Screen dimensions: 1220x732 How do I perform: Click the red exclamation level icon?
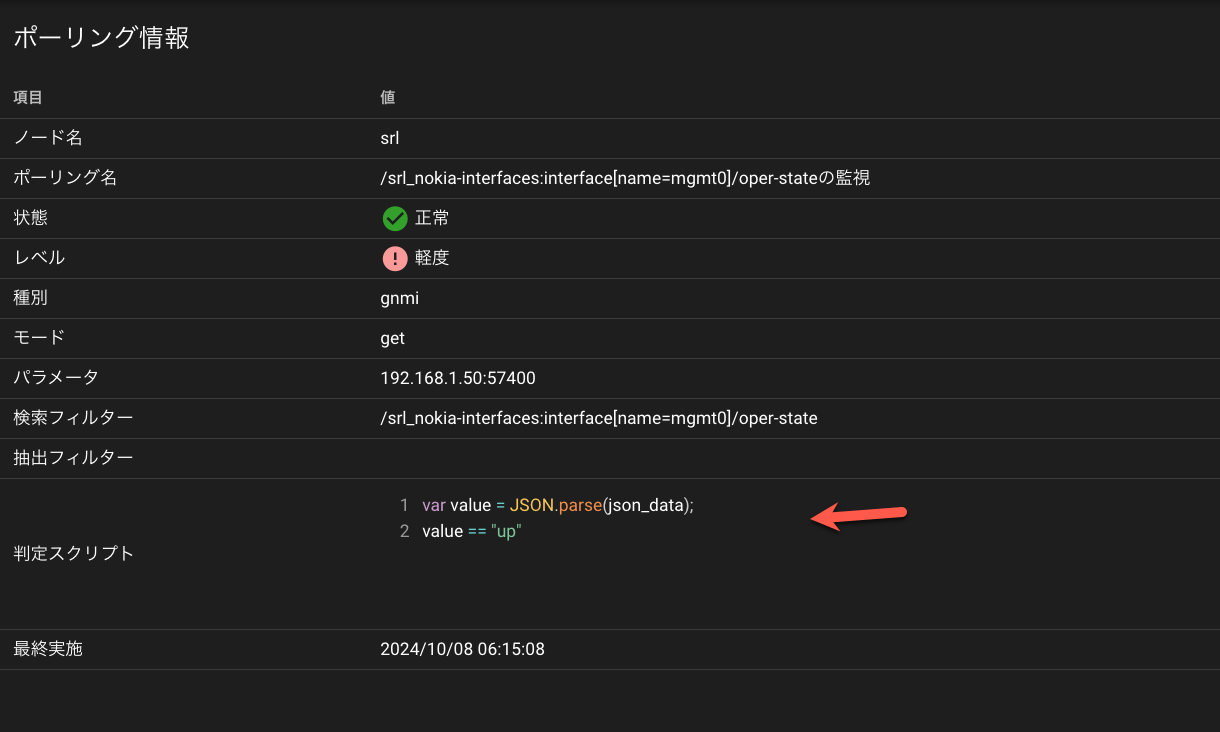tap(395, 258)
